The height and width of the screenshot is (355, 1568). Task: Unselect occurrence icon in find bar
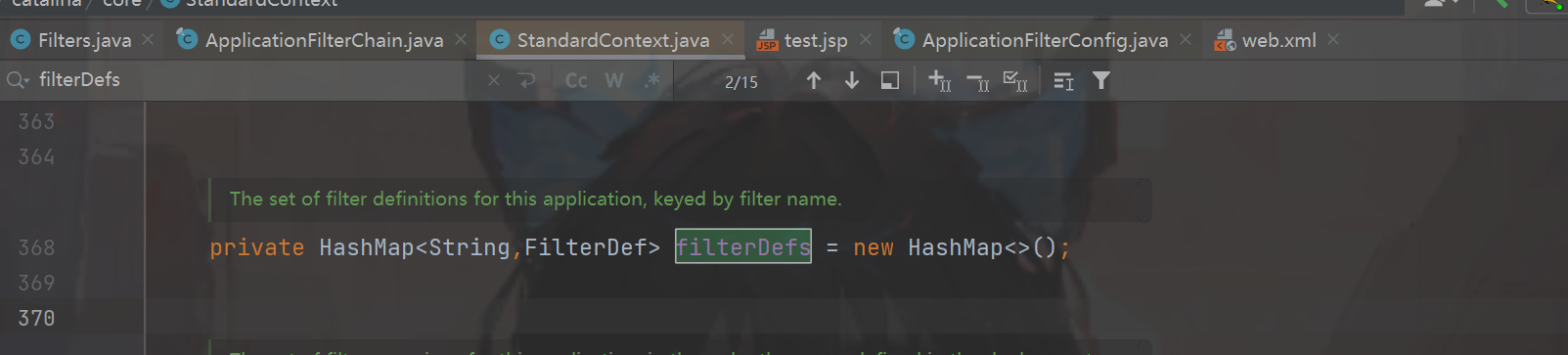coord(977,81)
